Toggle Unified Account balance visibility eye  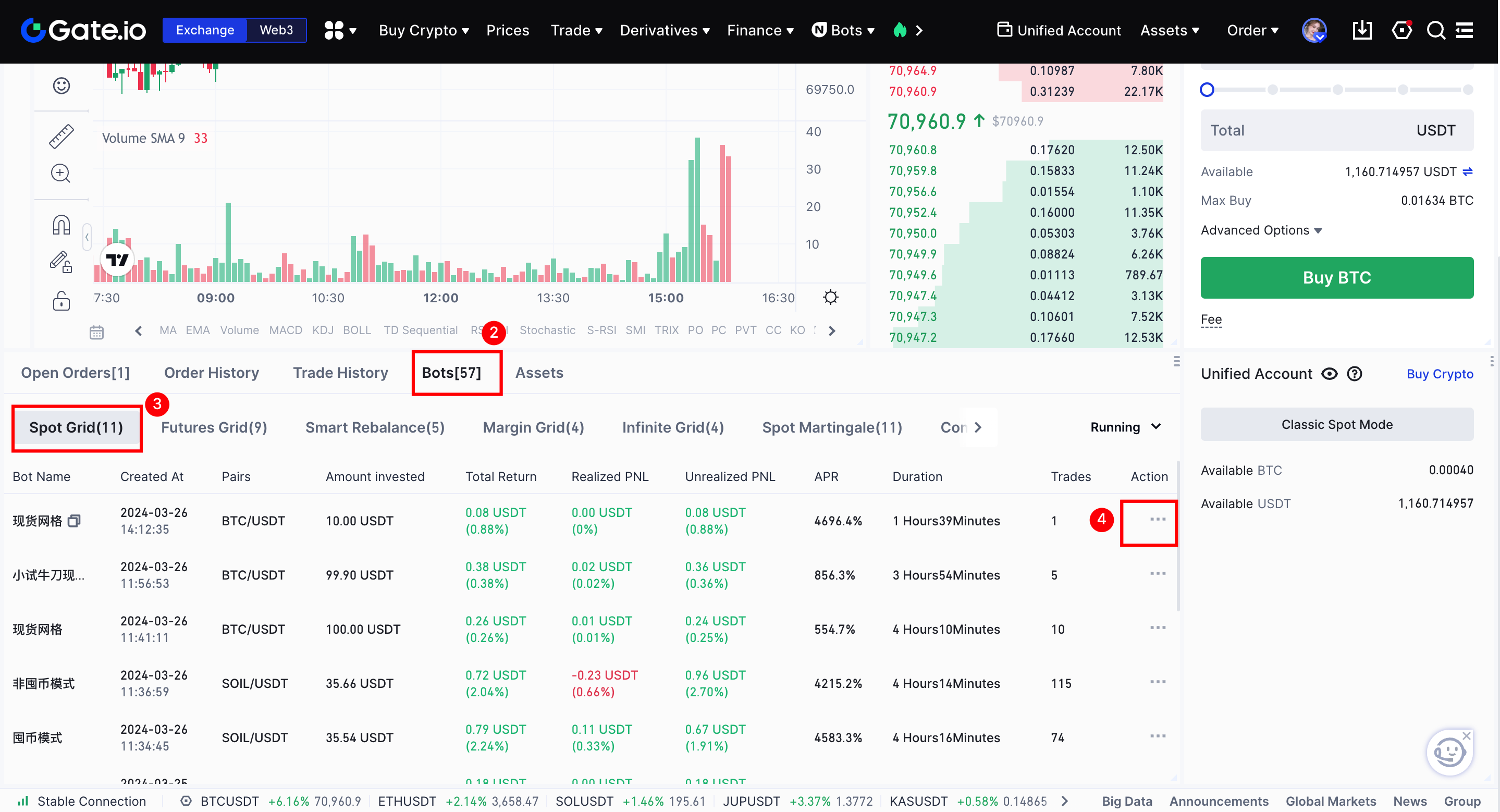tap(1329, 374)
